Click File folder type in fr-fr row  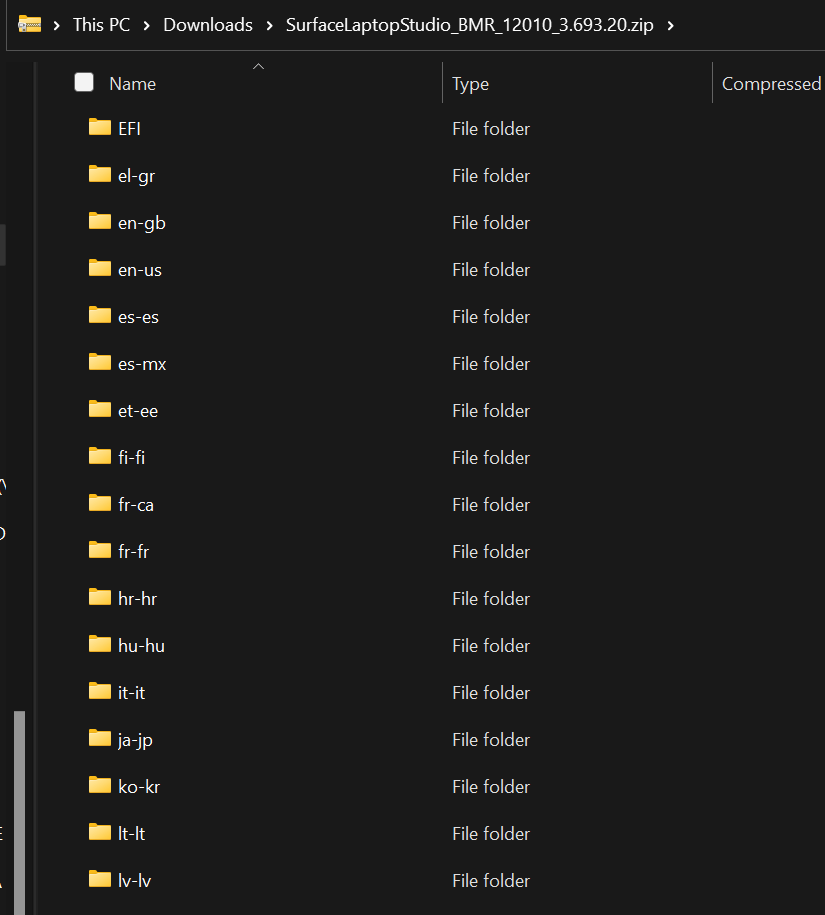[491, 551]
